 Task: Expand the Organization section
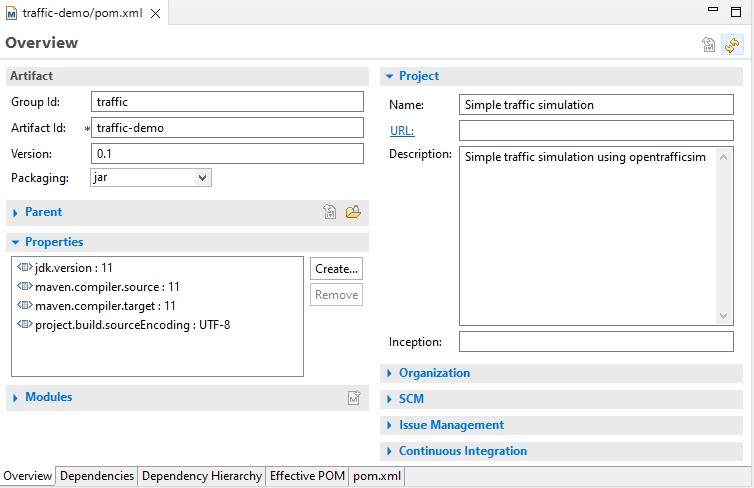click(390, 373)
